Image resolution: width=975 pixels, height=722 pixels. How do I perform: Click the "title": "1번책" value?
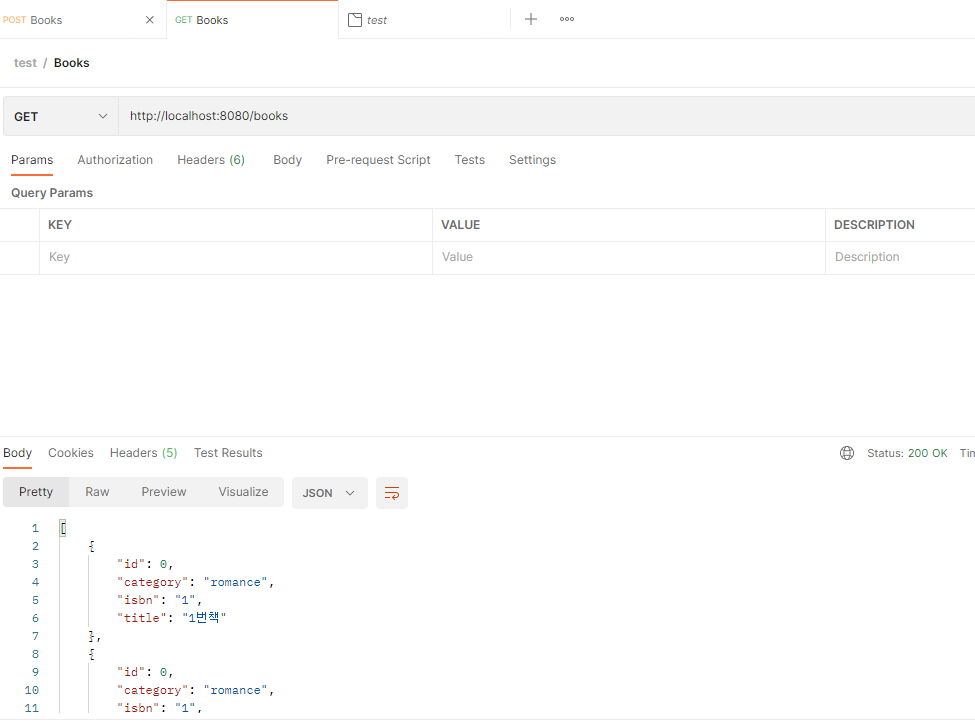(204, 618)
